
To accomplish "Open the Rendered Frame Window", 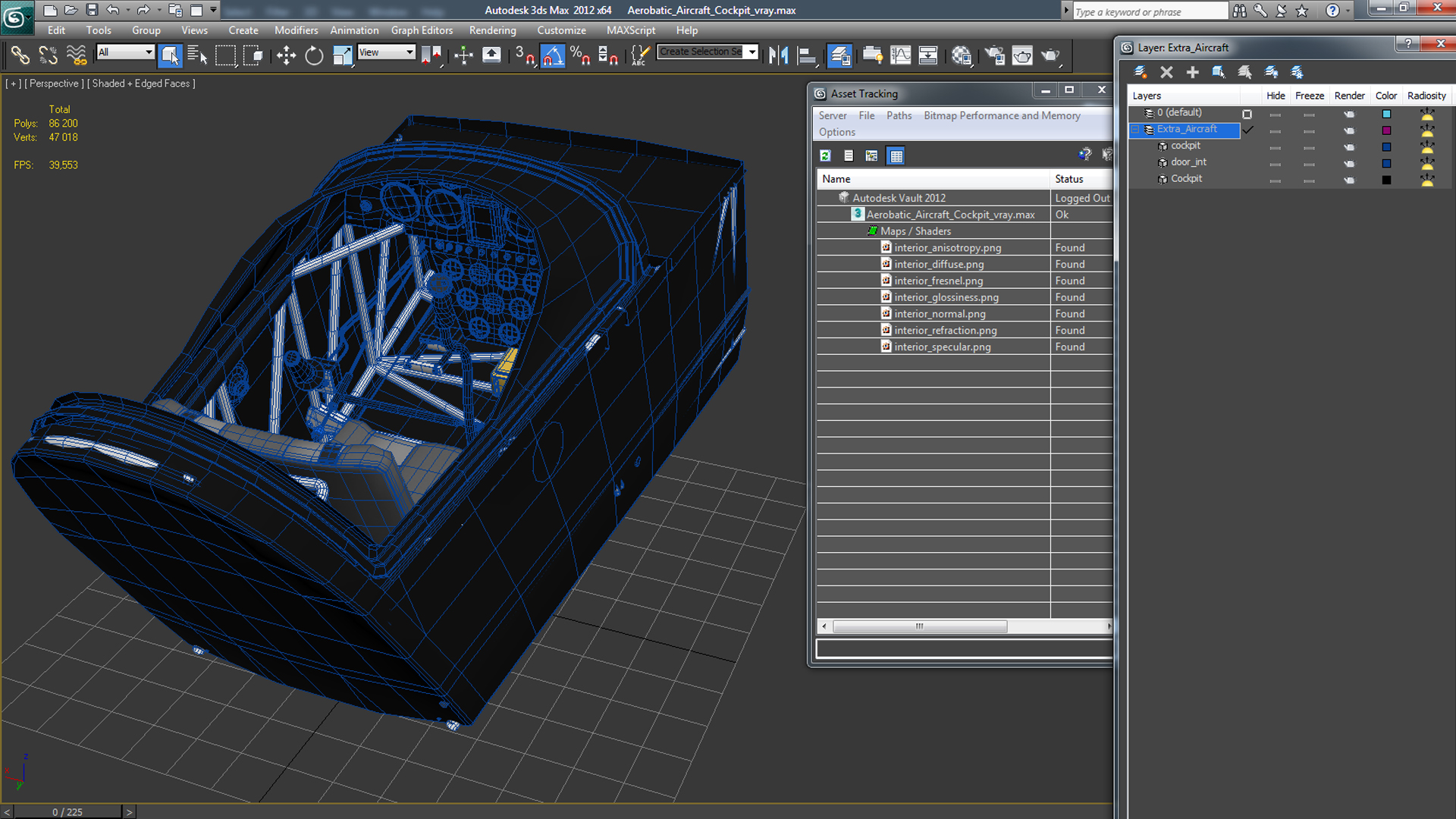I will (1022, 55).
